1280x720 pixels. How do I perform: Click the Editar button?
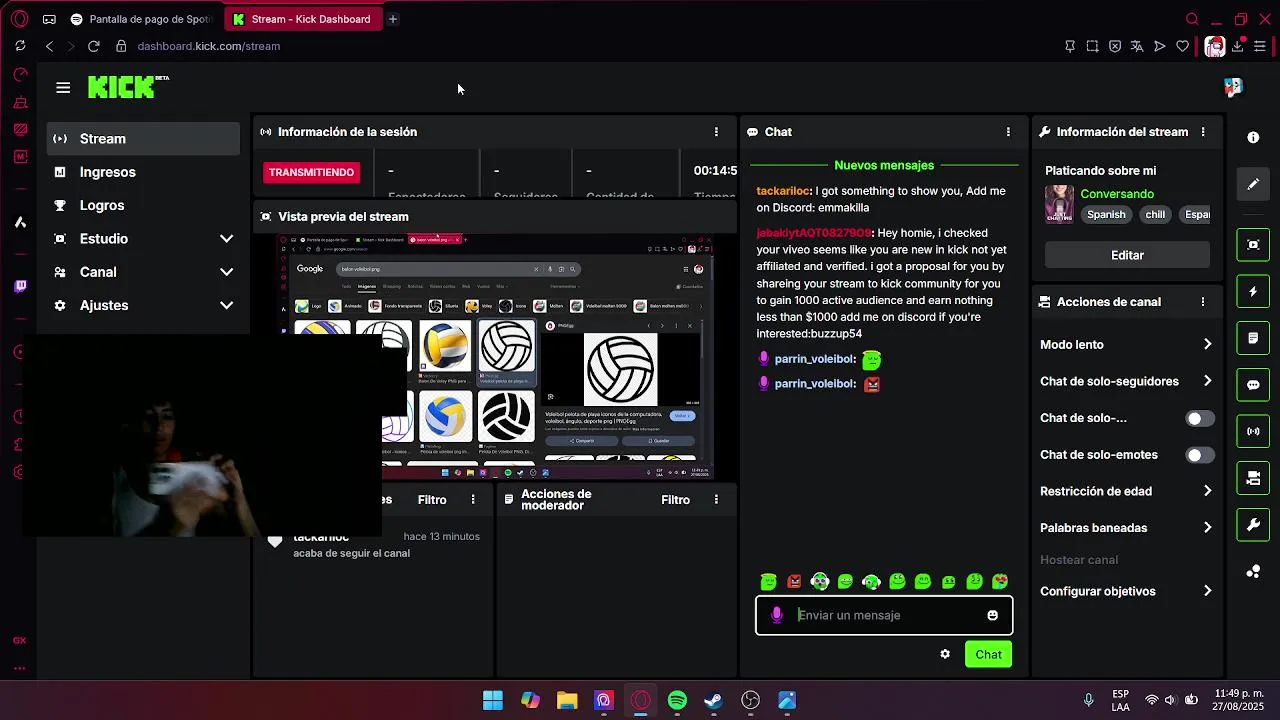point(1127,255)
